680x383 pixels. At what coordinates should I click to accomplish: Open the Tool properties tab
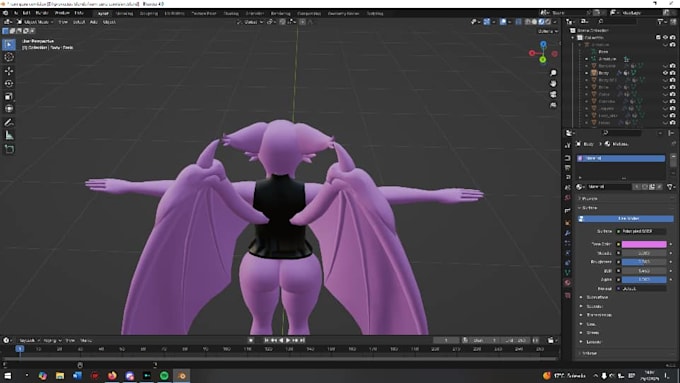[567, 146]
